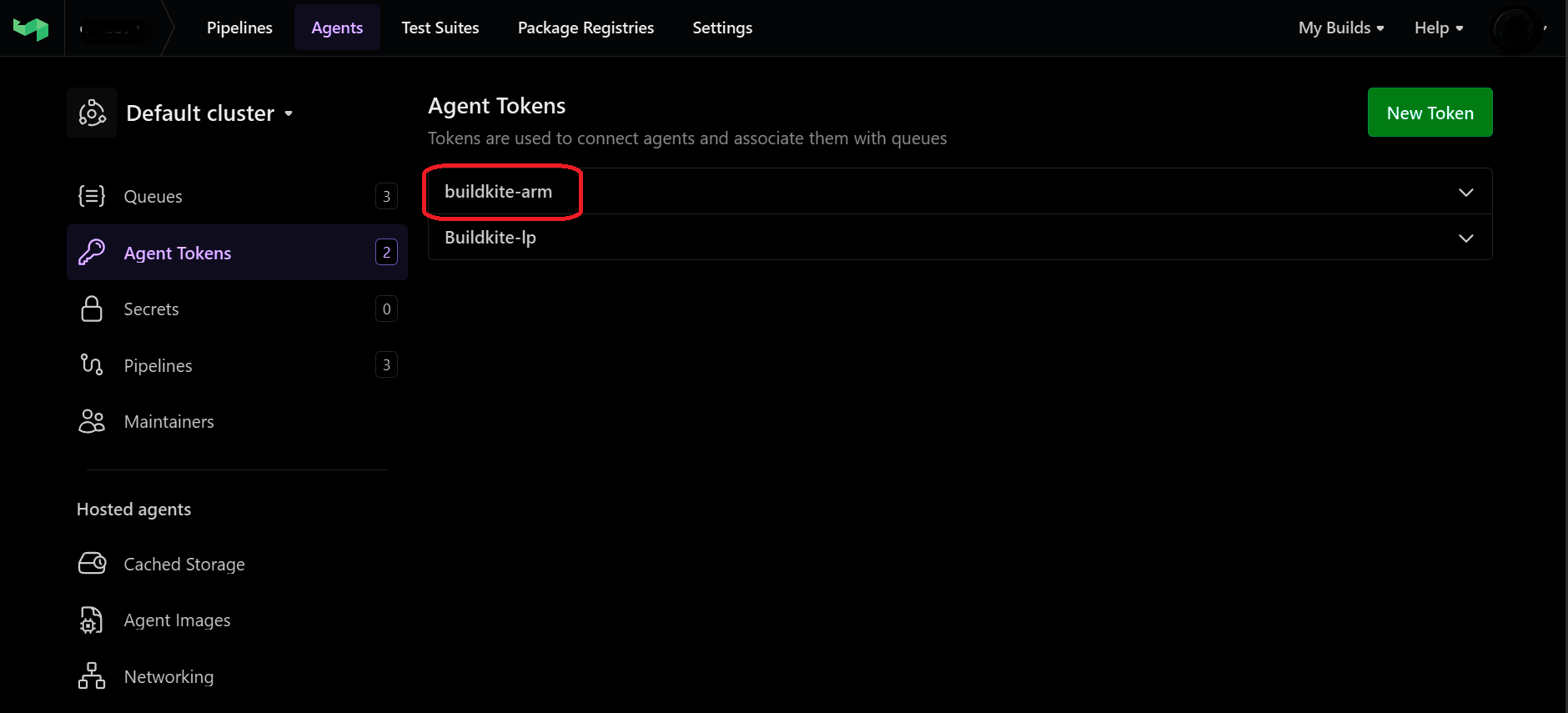1568x713 pixels.
Task: Click the Agent Tokens key icon
Action: (x=92, y=252)
